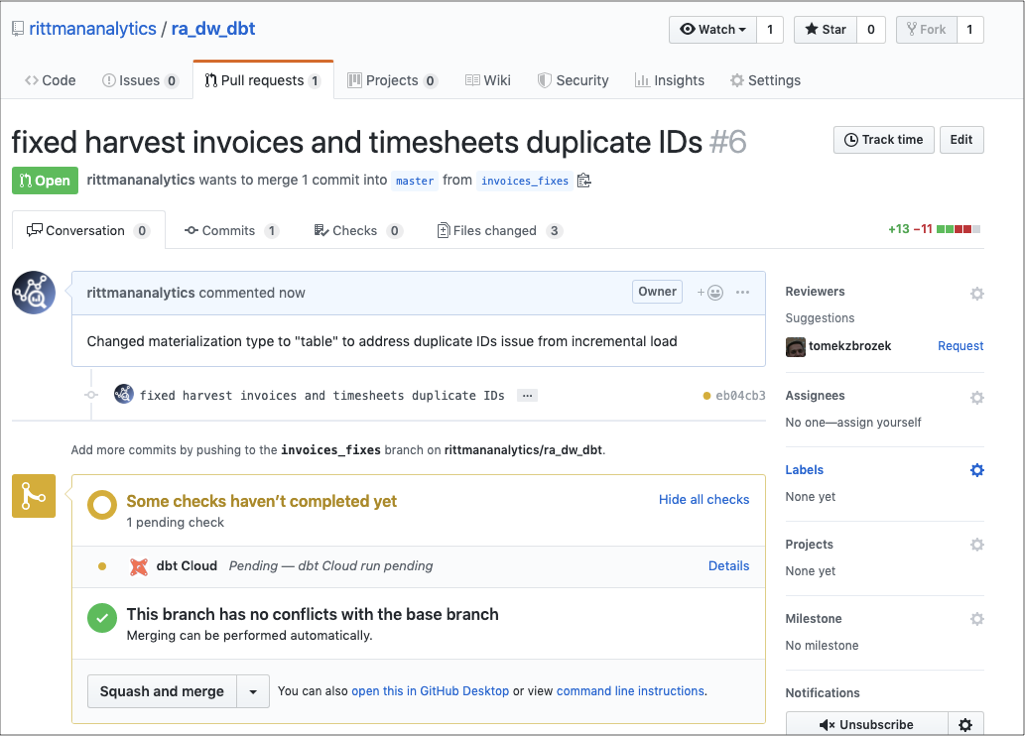The height and width of the screenshot is (736, 1025).
Task: Open Projects sidebar gear settings
Action: tap(977, 544)
